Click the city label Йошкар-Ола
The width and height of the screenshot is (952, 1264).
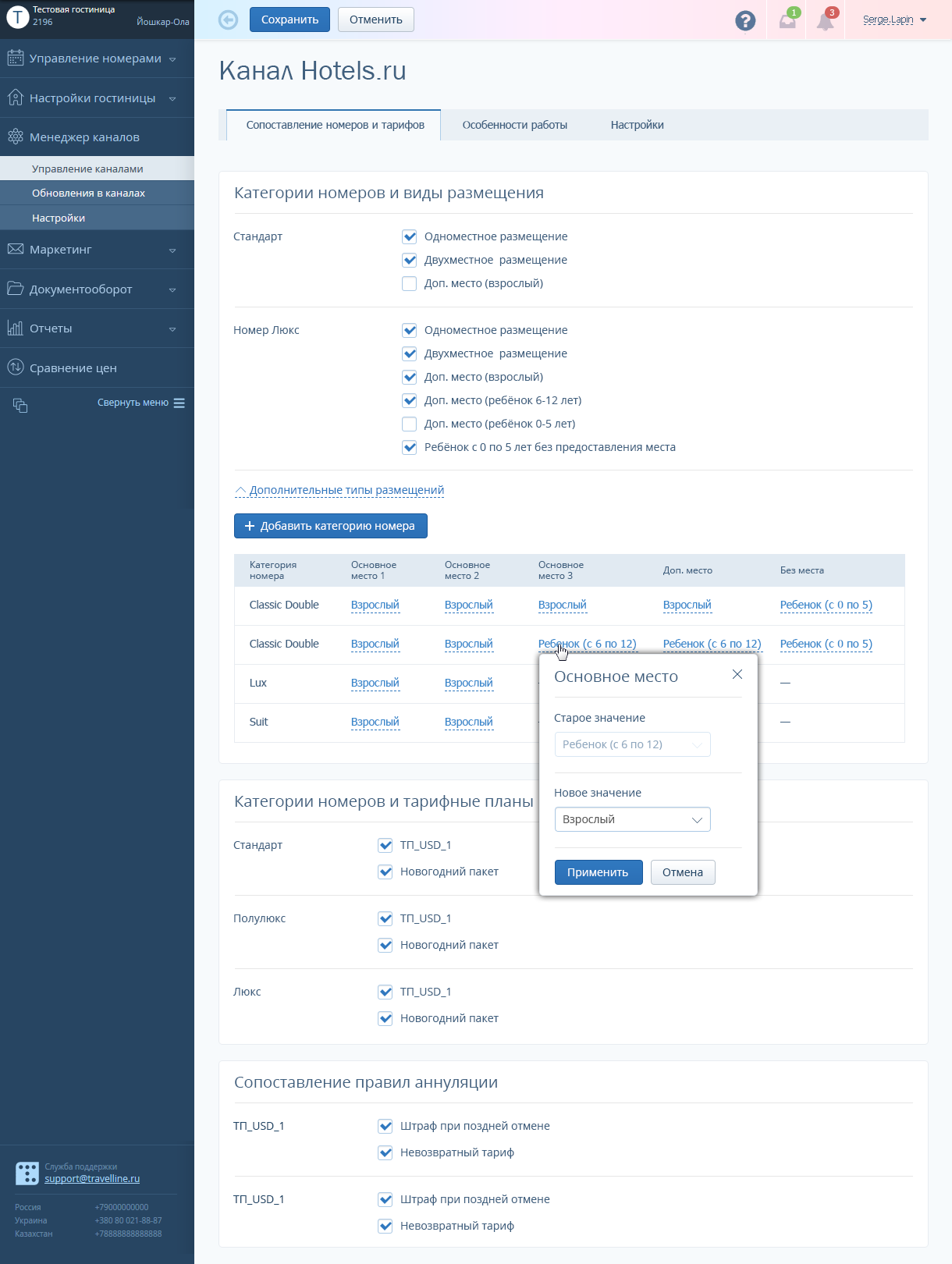163,22
